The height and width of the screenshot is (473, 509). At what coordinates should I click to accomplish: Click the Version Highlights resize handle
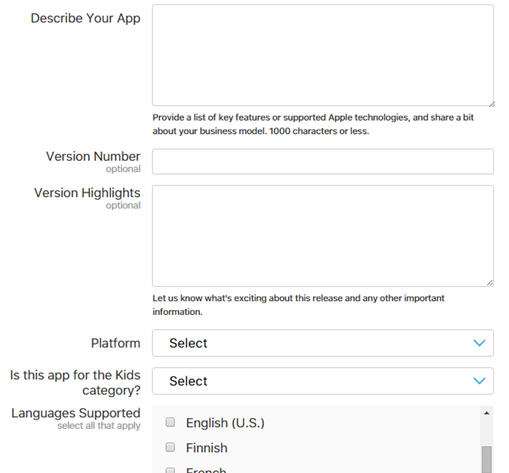(490, 283)
